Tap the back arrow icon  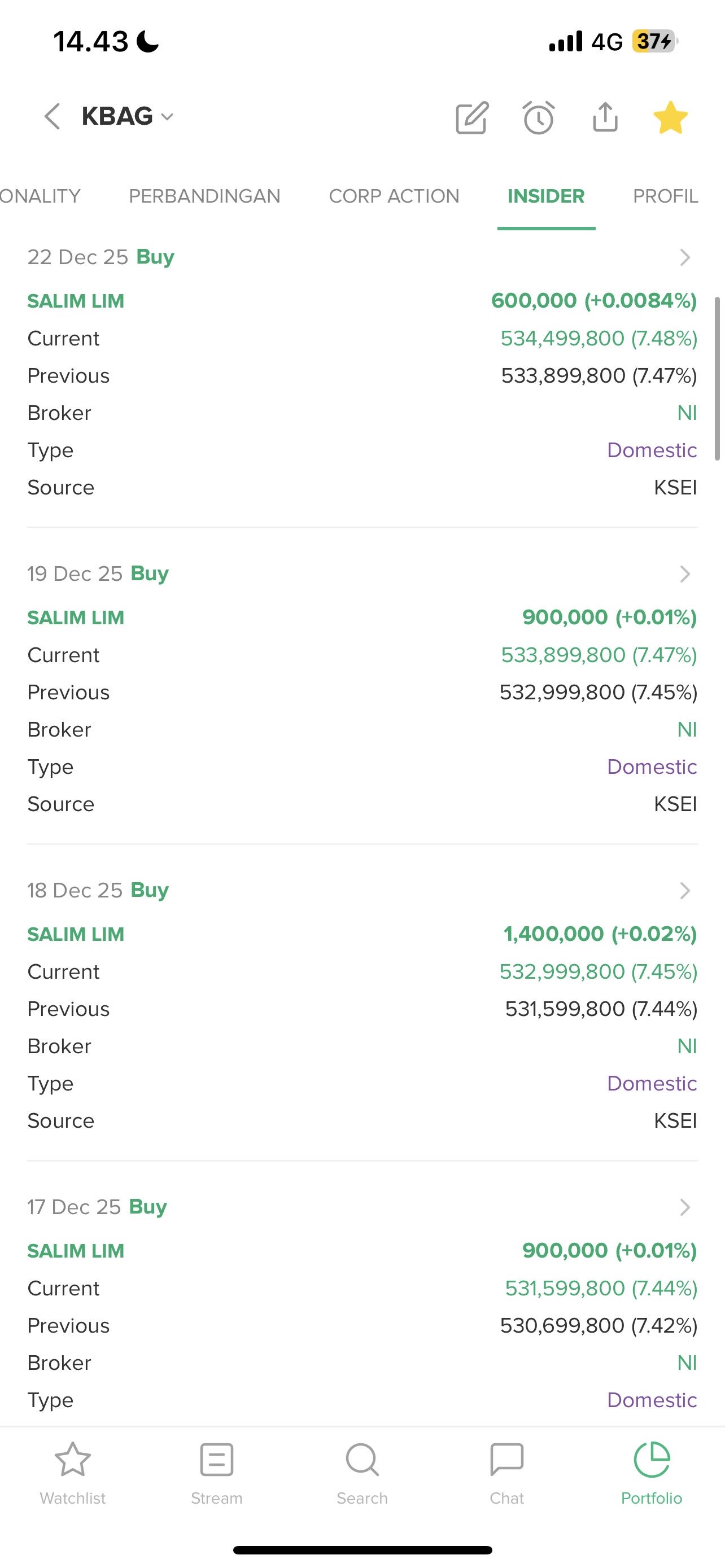pos(53,116)
